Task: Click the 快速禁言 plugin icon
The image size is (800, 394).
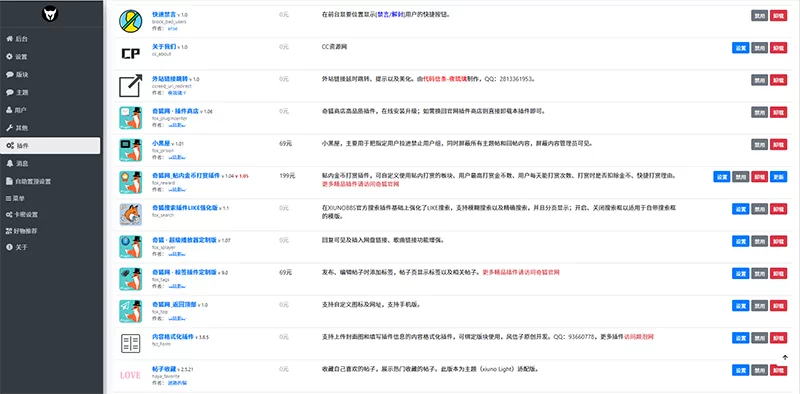Action: click(131, 21)
